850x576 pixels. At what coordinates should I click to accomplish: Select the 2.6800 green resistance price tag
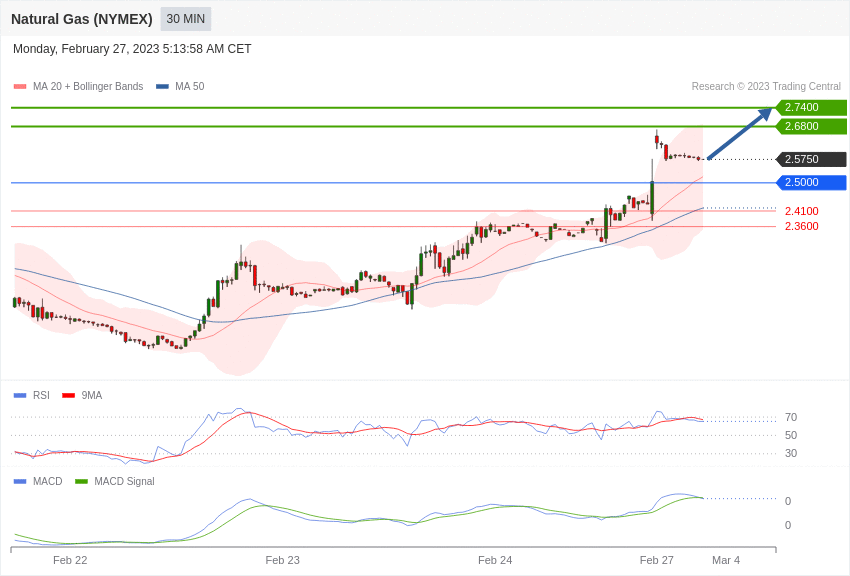pyautogui.click(x=811, y=126)
